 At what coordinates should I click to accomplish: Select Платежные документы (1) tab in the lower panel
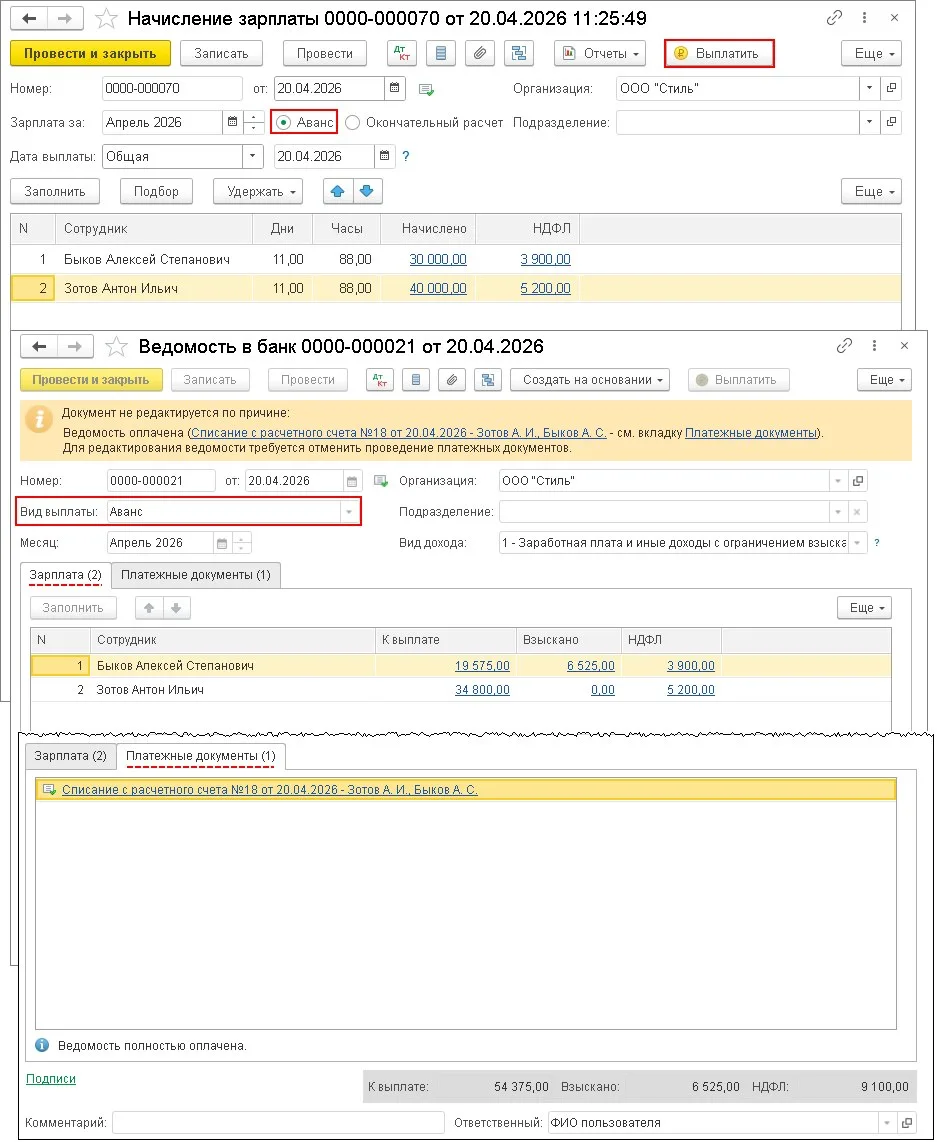pos(201,756)
